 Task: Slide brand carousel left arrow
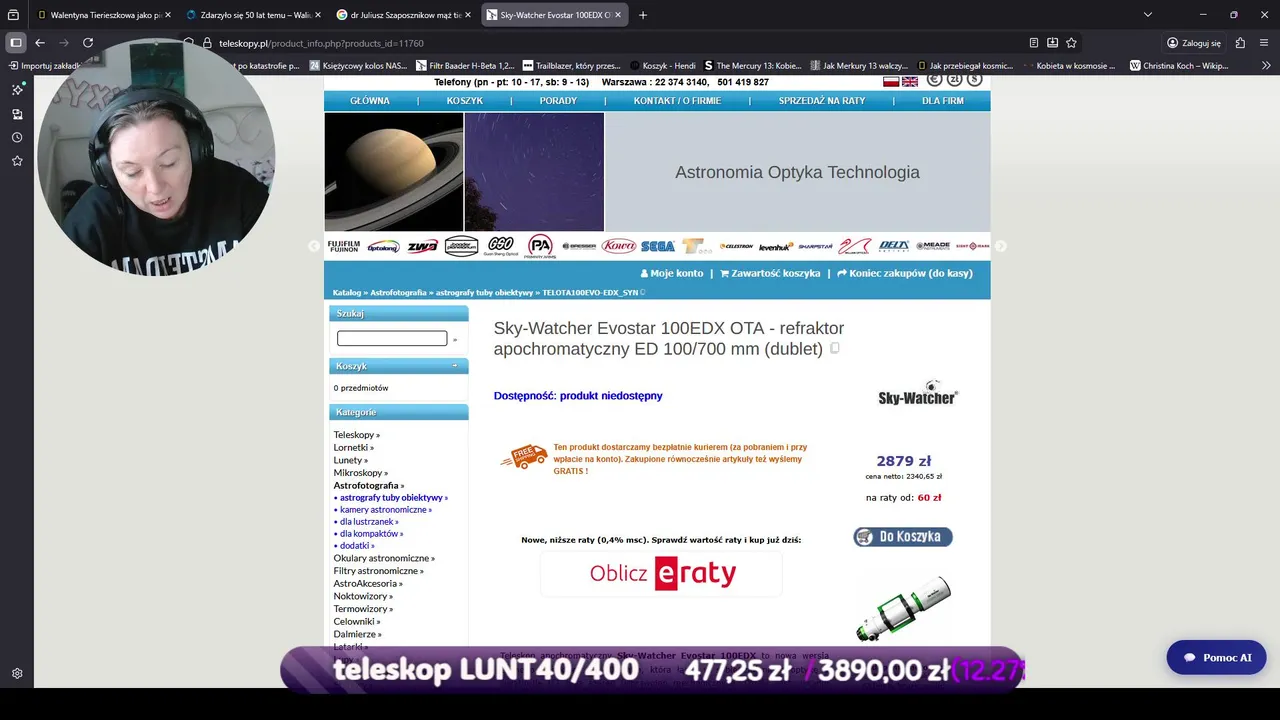(314, 246)
